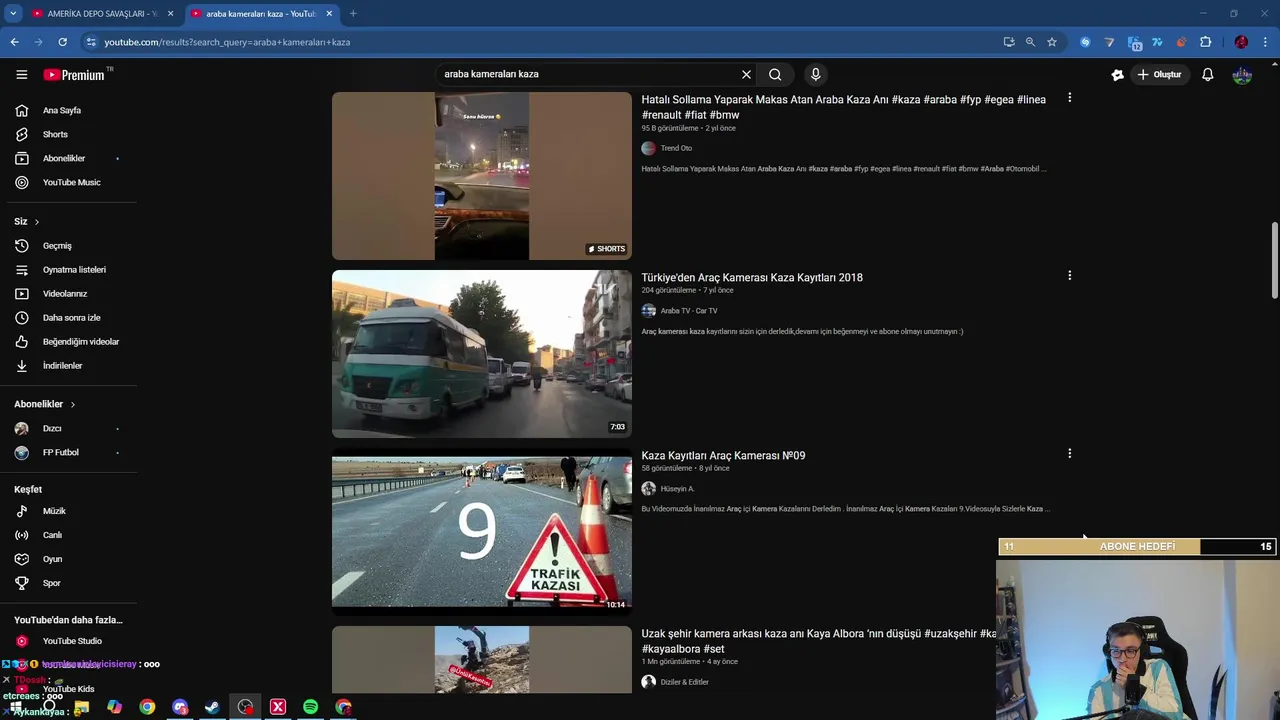Open the Araba TV - Car TV channel

(689, 311)
